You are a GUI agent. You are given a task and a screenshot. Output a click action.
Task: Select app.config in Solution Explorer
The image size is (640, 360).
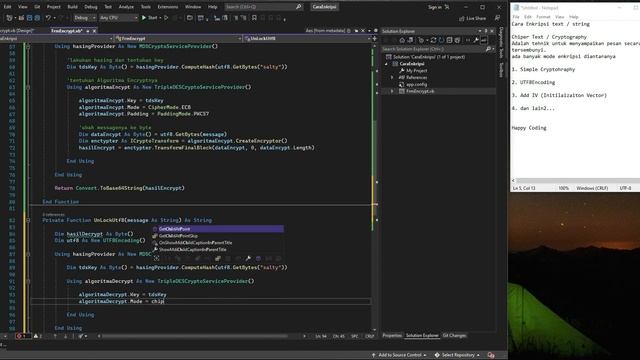tap(416, 84)
